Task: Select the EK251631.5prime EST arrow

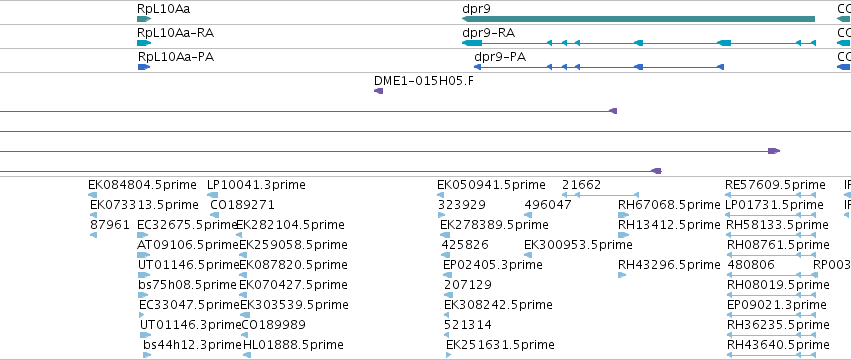Action: 448,355
